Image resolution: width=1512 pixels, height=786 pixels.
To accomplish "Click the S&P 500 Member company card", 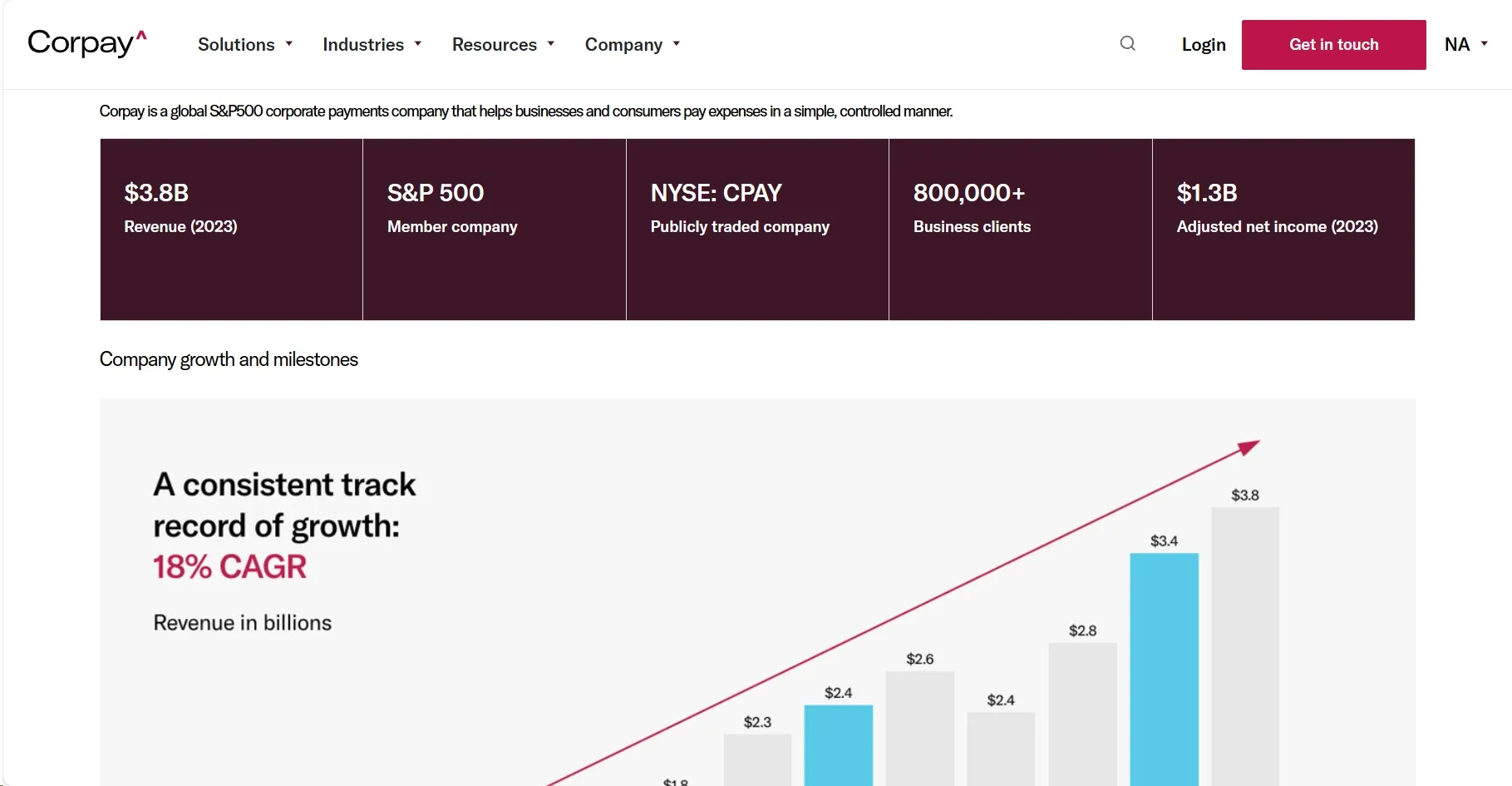I will (x=495, y=230).
